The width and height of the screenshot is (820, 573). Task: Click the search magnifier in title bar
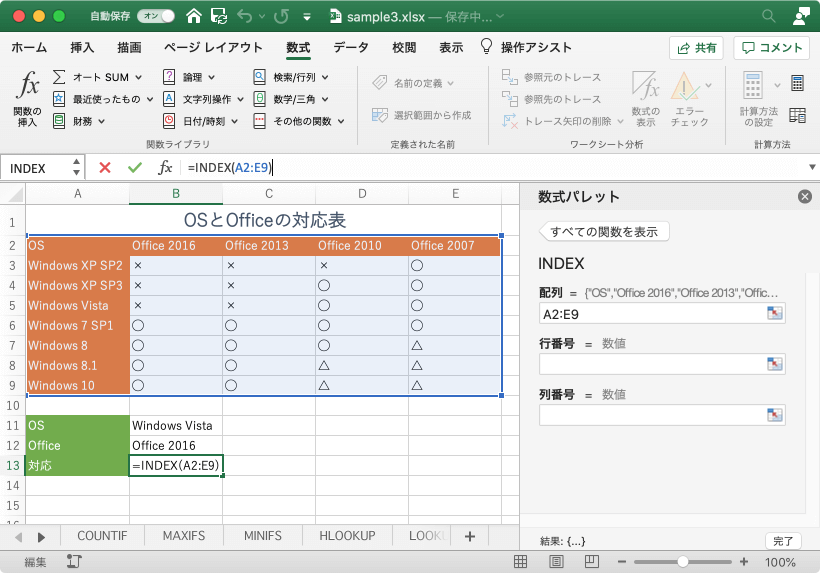click(768, 16)
